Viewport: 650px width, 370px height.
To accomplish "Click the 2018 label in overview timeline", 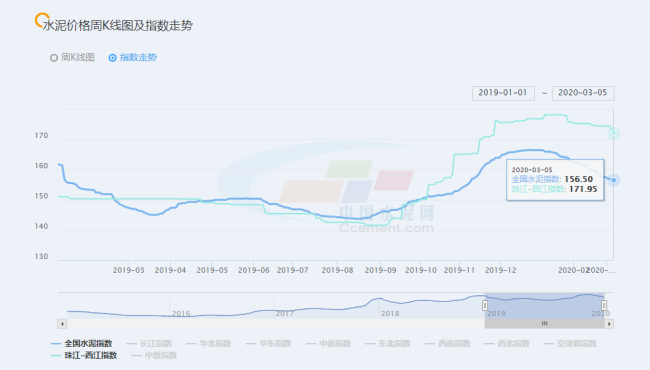I will [x=390, y=314].
